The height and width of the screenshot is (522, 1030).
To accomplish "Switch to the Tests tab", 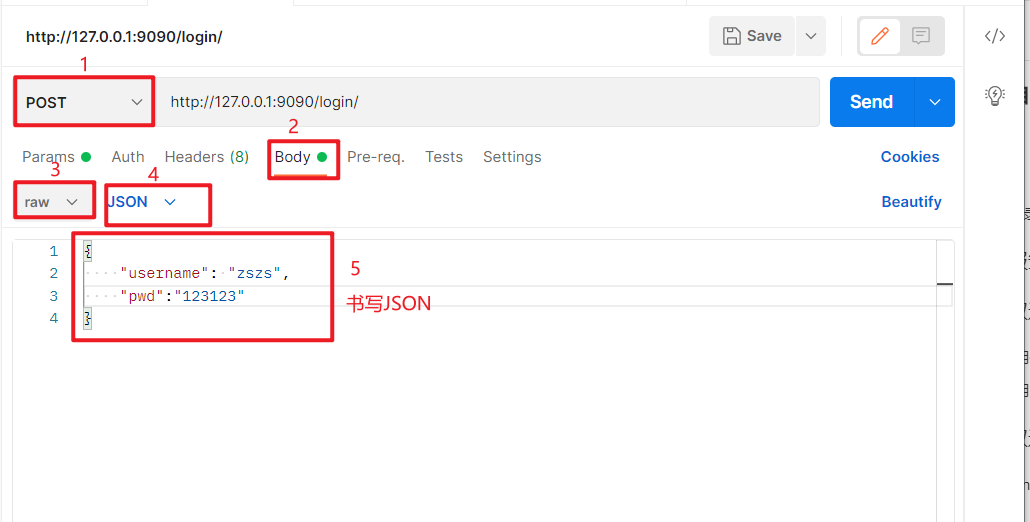I will point(444,157).
